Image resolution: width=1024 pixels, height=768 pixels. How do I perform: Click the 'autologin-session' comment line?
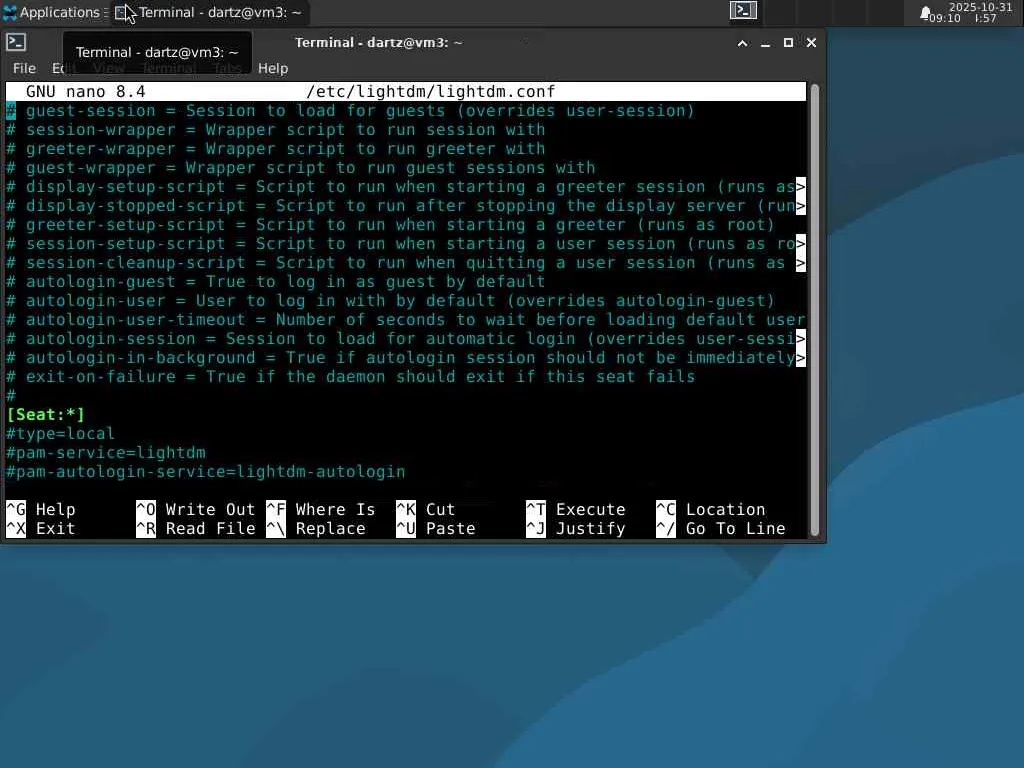click(x=406, y=339)
